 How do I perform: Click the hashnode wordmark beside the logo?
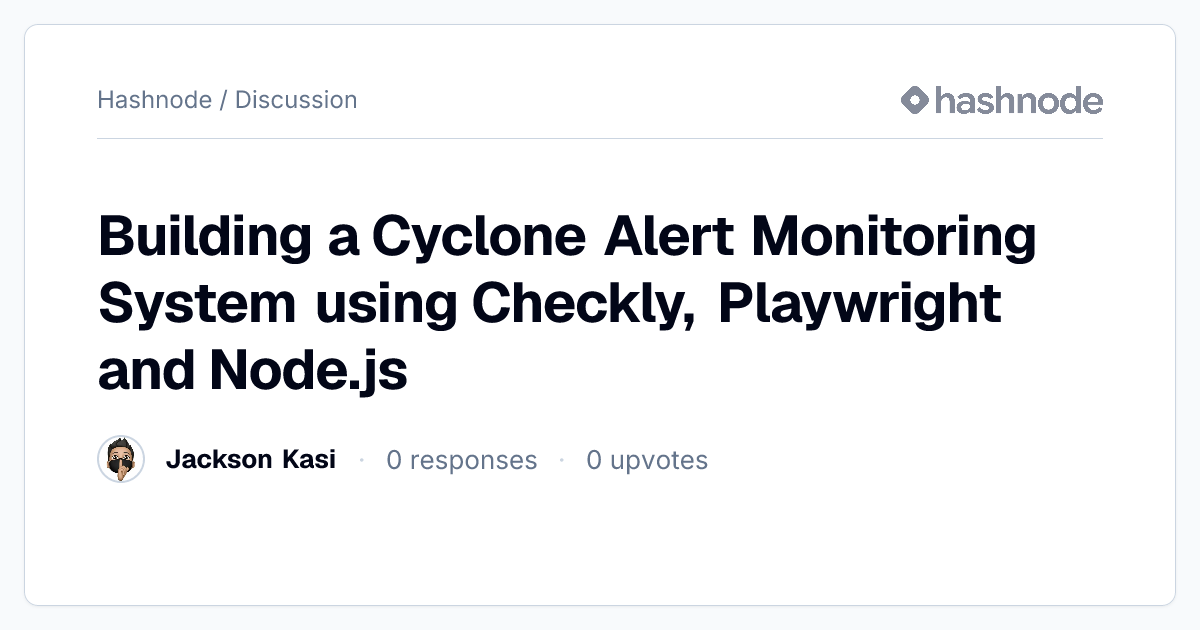click(1019, 100)
